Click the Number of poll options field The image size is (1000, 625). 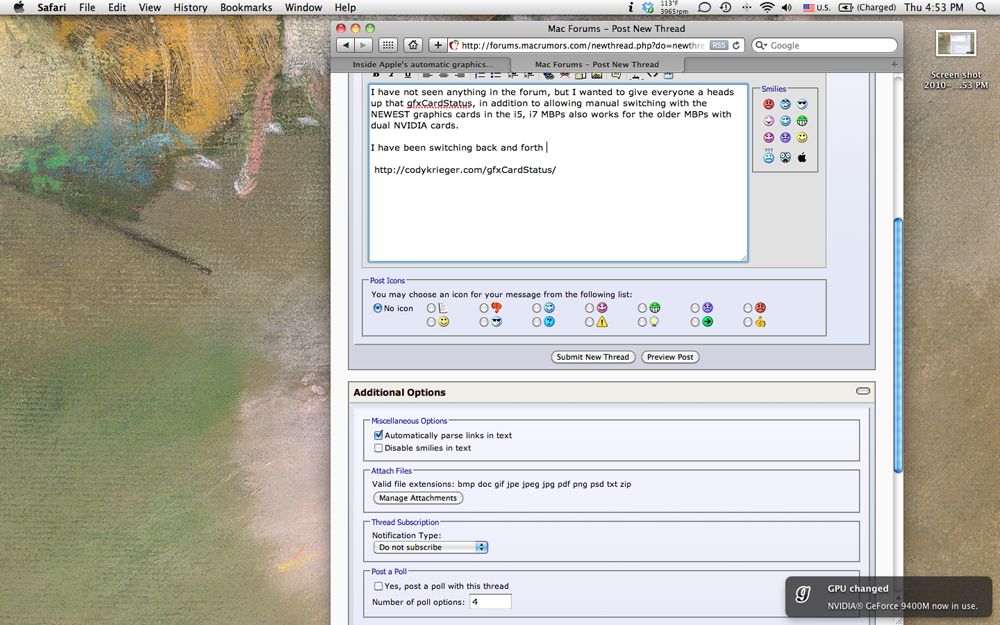click(x=490, y=601)
